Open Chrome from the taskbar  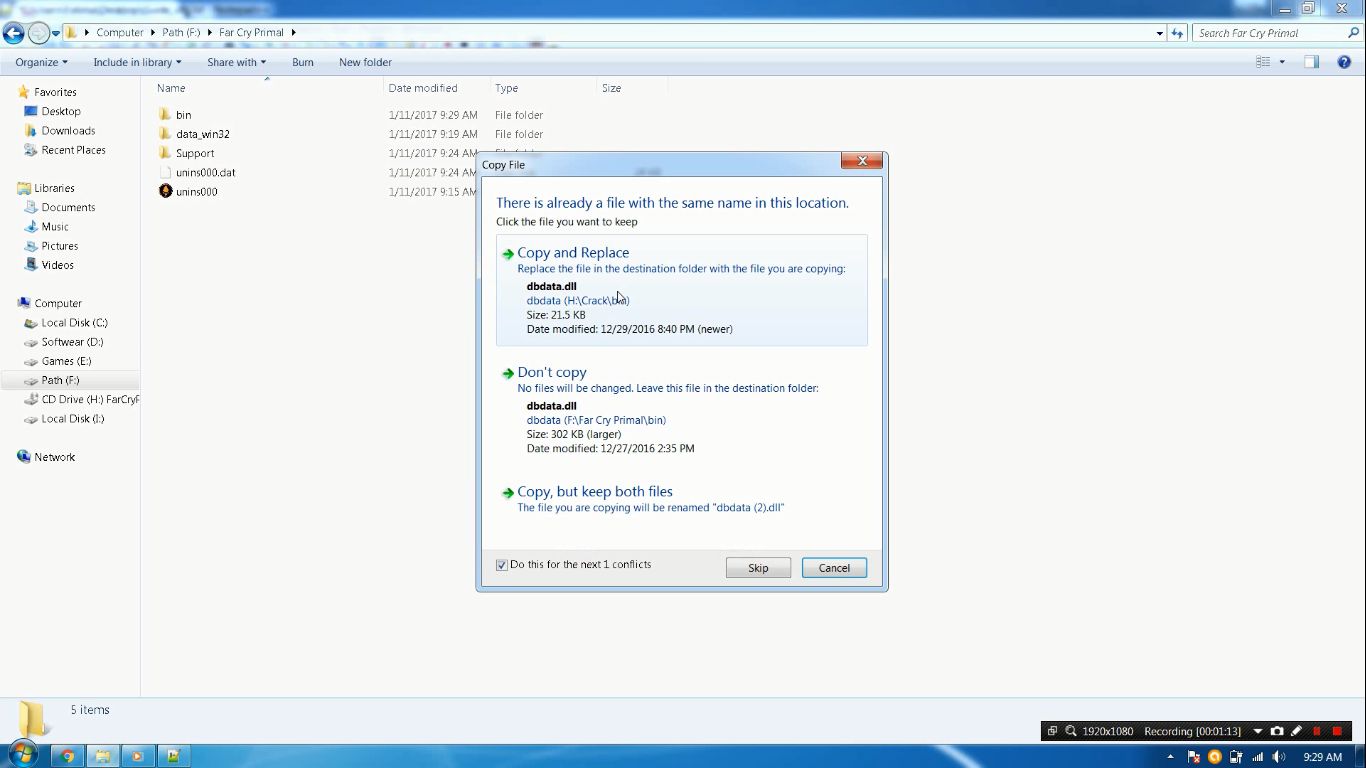68,756
